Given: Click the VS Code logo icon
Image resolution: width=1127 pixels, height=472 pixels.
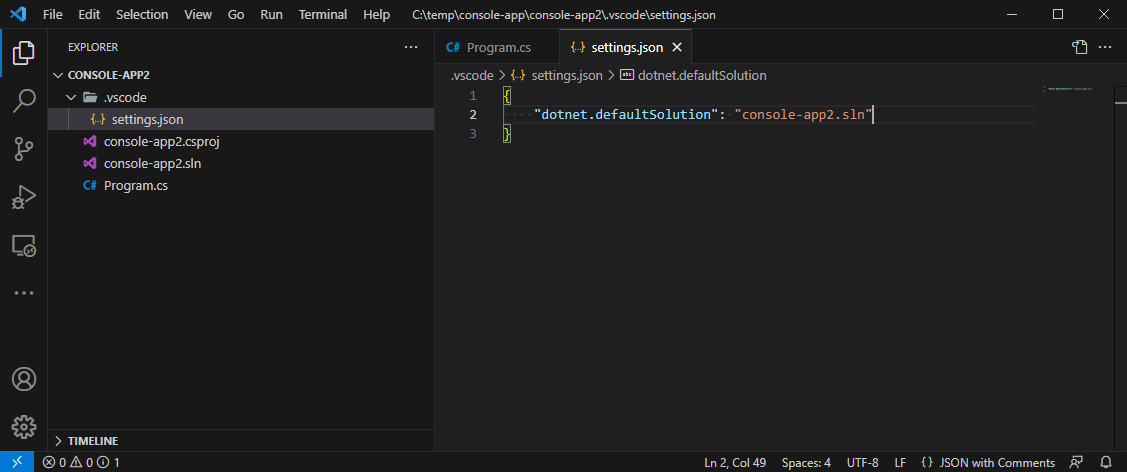Looking at the screenshot, I should (19, 14).
